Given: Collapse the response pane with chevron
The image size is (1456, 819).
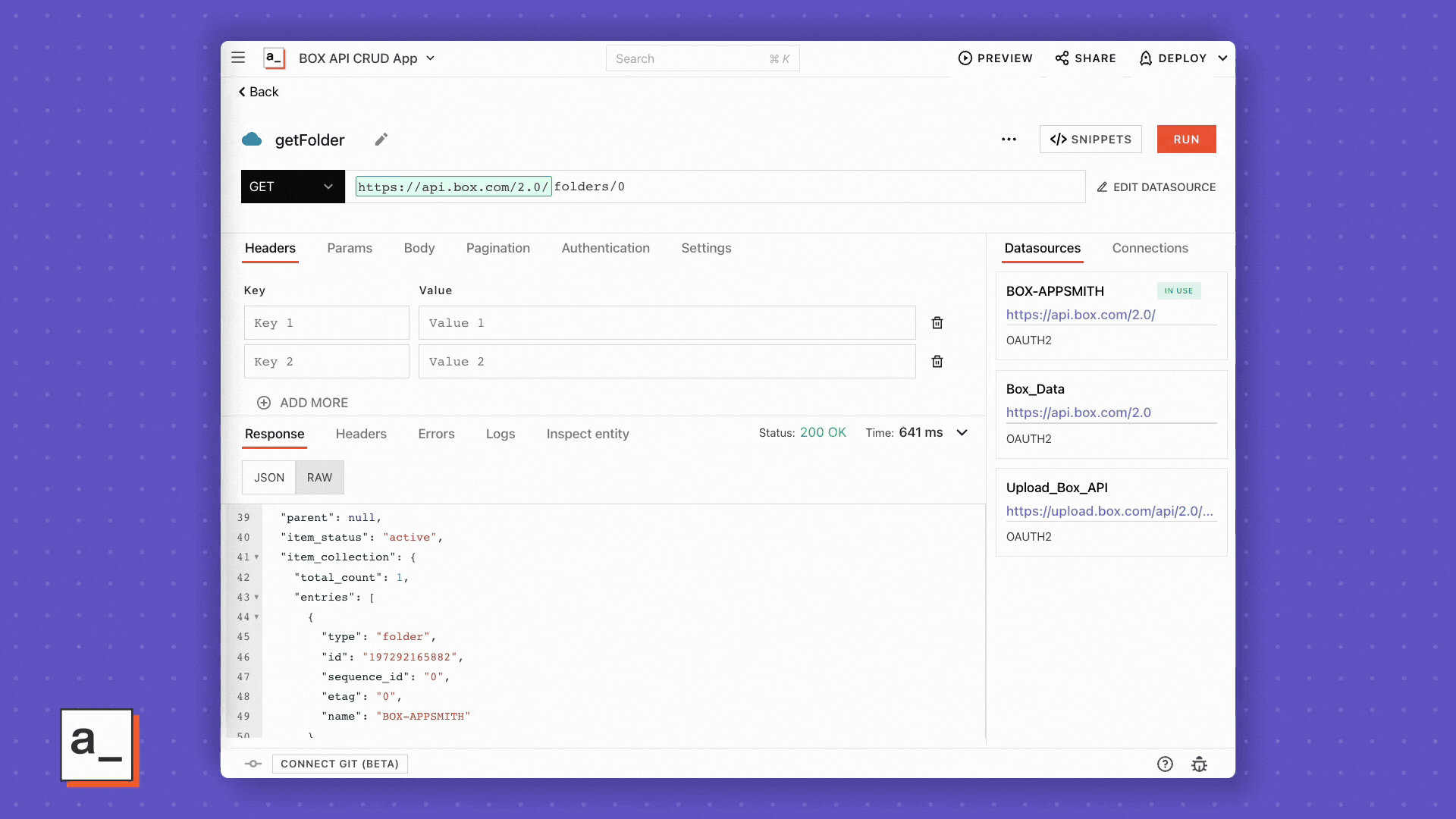Looking at the screenshot, I should [962, 432].
